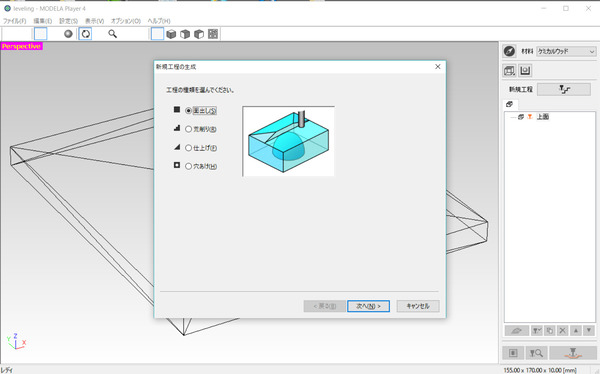This screenshot has height=374, width=600.
Task: Select the 荒削り(R) radio button
Action: tap(188, 129)
